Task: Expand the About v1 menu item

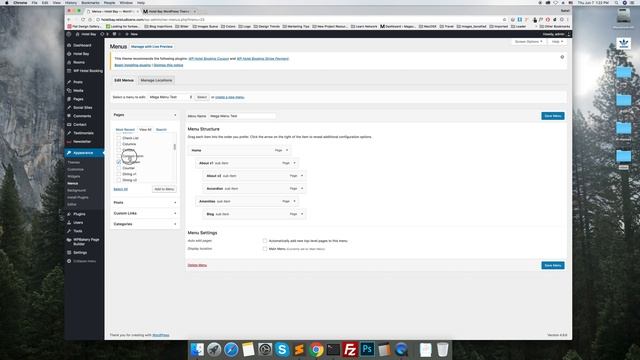Action: 294,163
